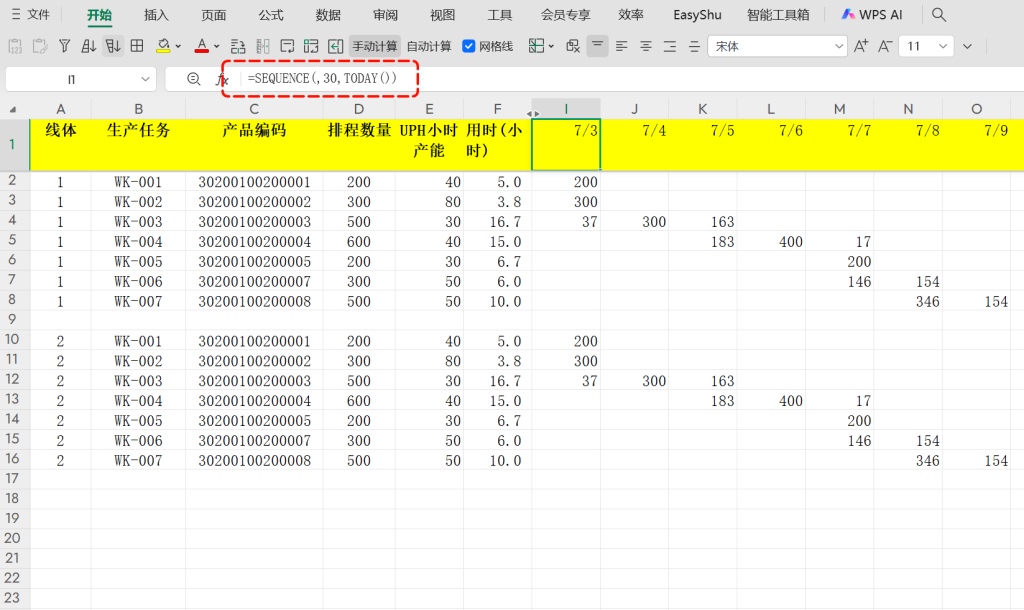Screen dimensions: 1024x610
Task: Click the 排程数量 header cell
Action: click(359, 144)
